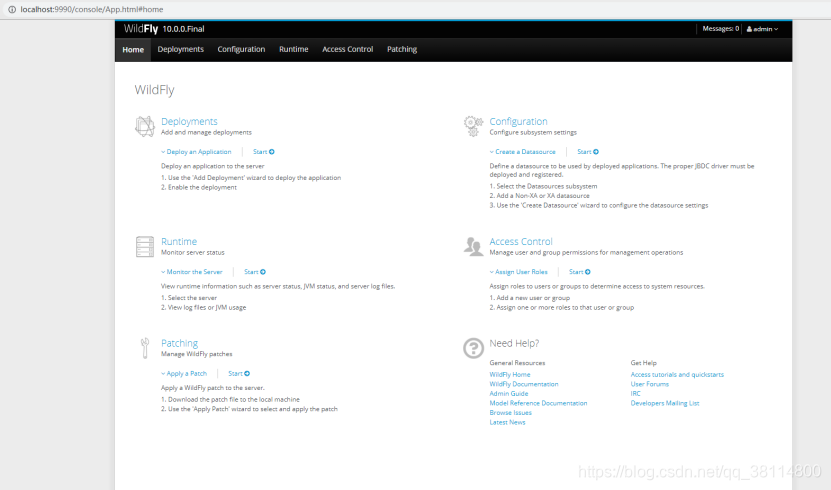This screenshot has height=490, width=831.
Task: Open the Latest News link
Action: click(x=507, y=422)
